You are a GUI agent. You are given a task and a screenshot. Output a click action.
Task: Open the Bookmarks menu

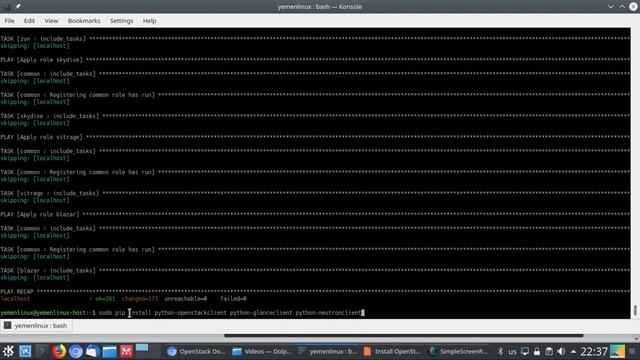click(84, 21)
